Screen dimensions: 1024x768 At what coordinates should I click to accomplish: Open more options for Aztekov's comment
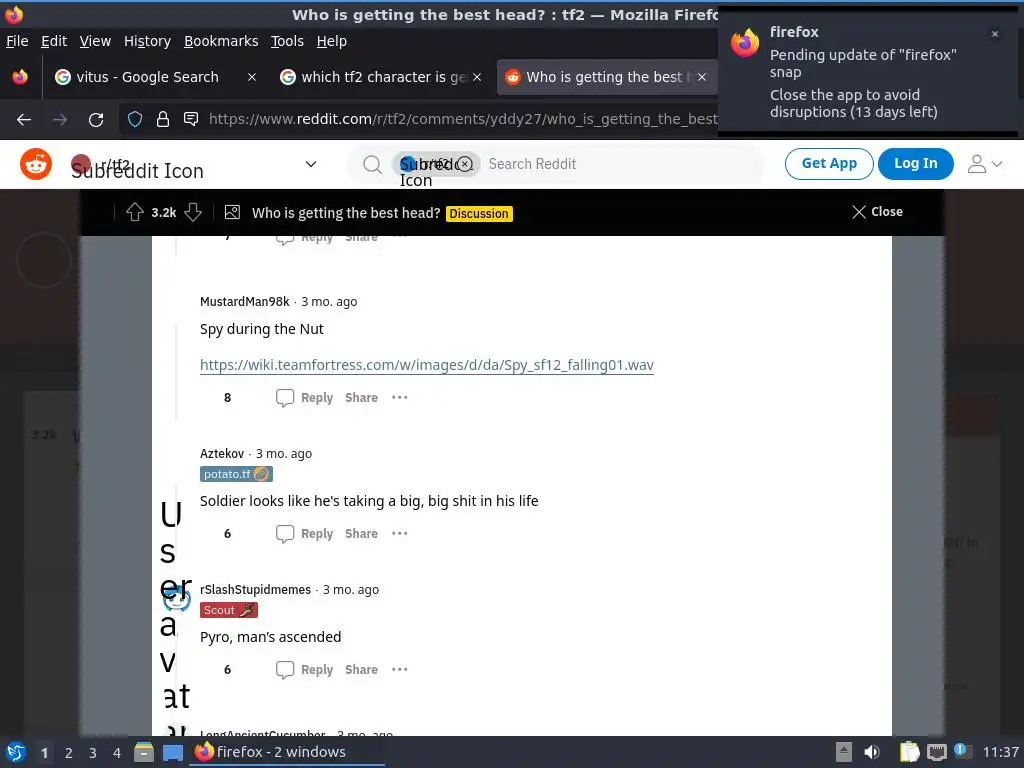400,533
